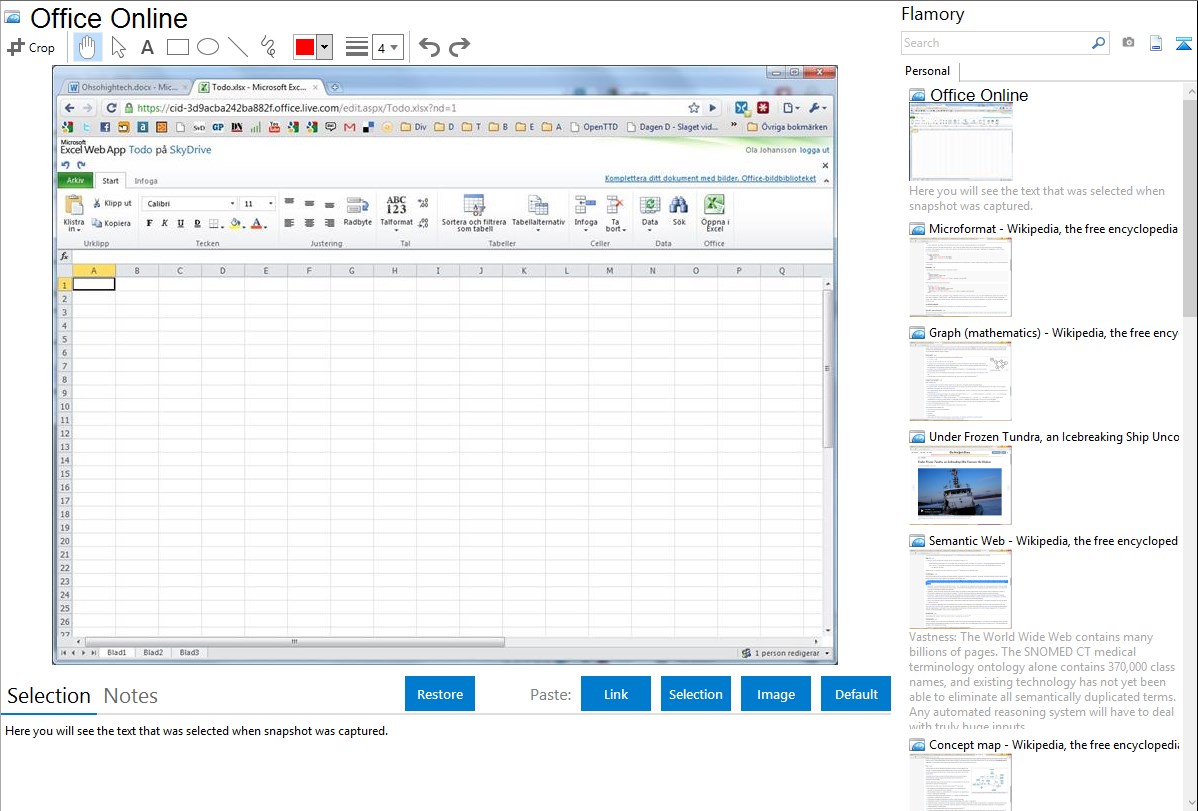1198x811 pixels.
Task: Click the Arkiv tab in Excel ribbon
Action: (x=75, y=180)
